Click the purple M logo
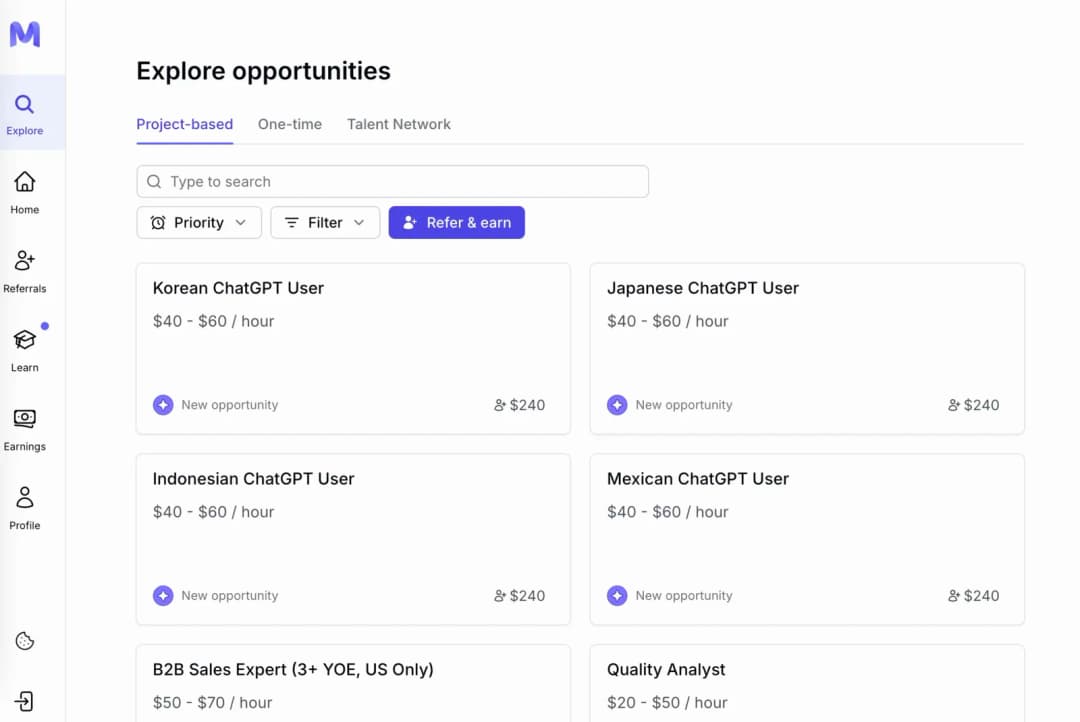This screenshot has width=1080, height=722. (x=25, y=34)
